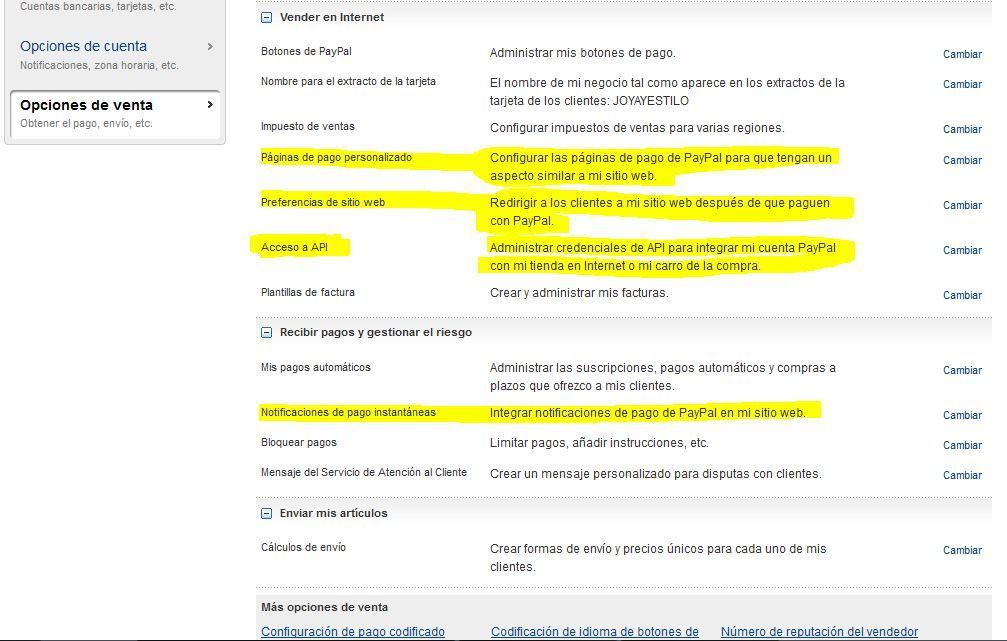Click the Preferencias de sitio web label
1007x641 pixels.
[322, 202]
